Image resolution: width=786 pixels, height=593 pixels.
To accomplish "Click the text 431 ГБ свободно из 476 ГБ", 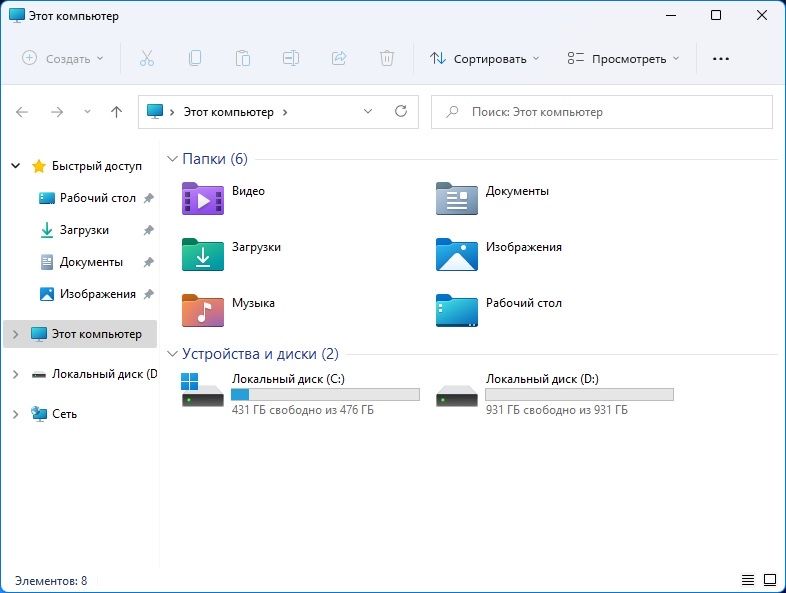I will [x=303, y=410].
